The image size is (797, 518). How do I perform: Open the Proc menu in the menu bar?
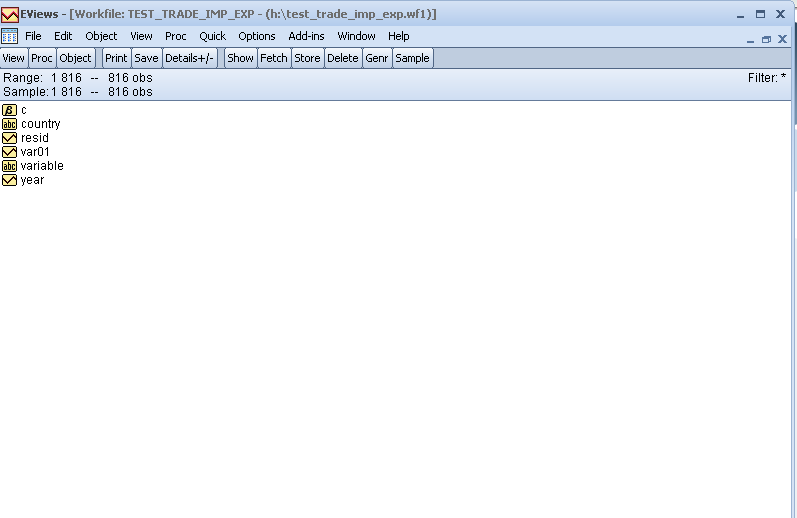pyautogui.click(x=175, y=36)
